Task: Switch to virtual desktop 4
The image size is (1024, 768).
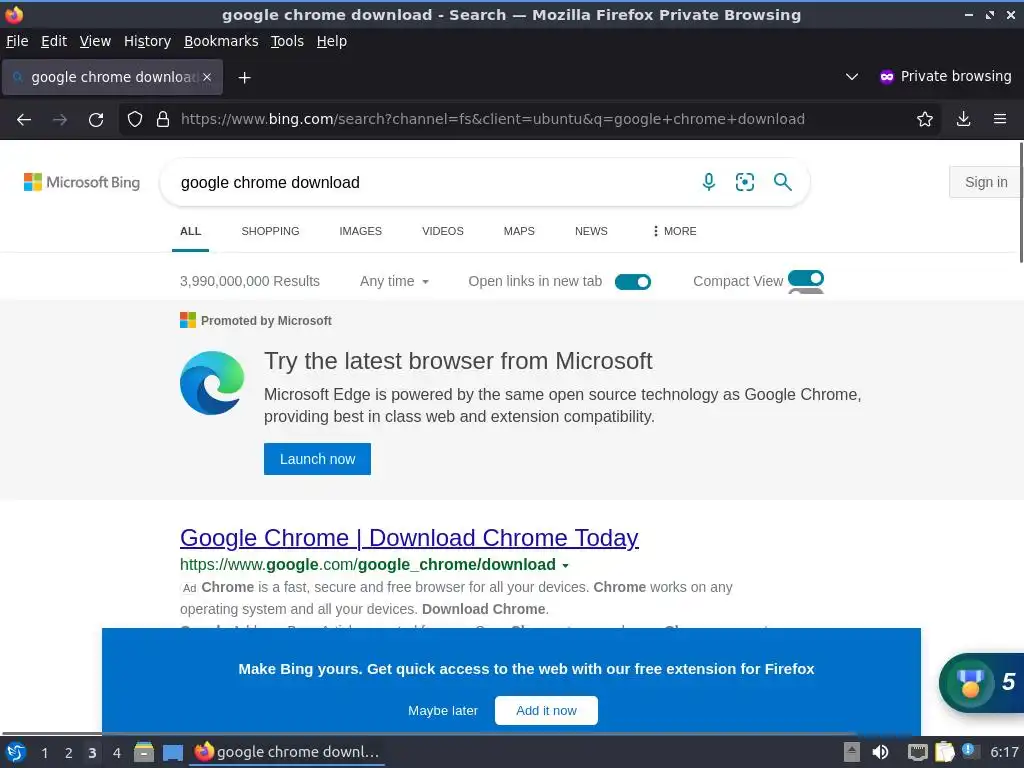Action: tap(117, 753)
